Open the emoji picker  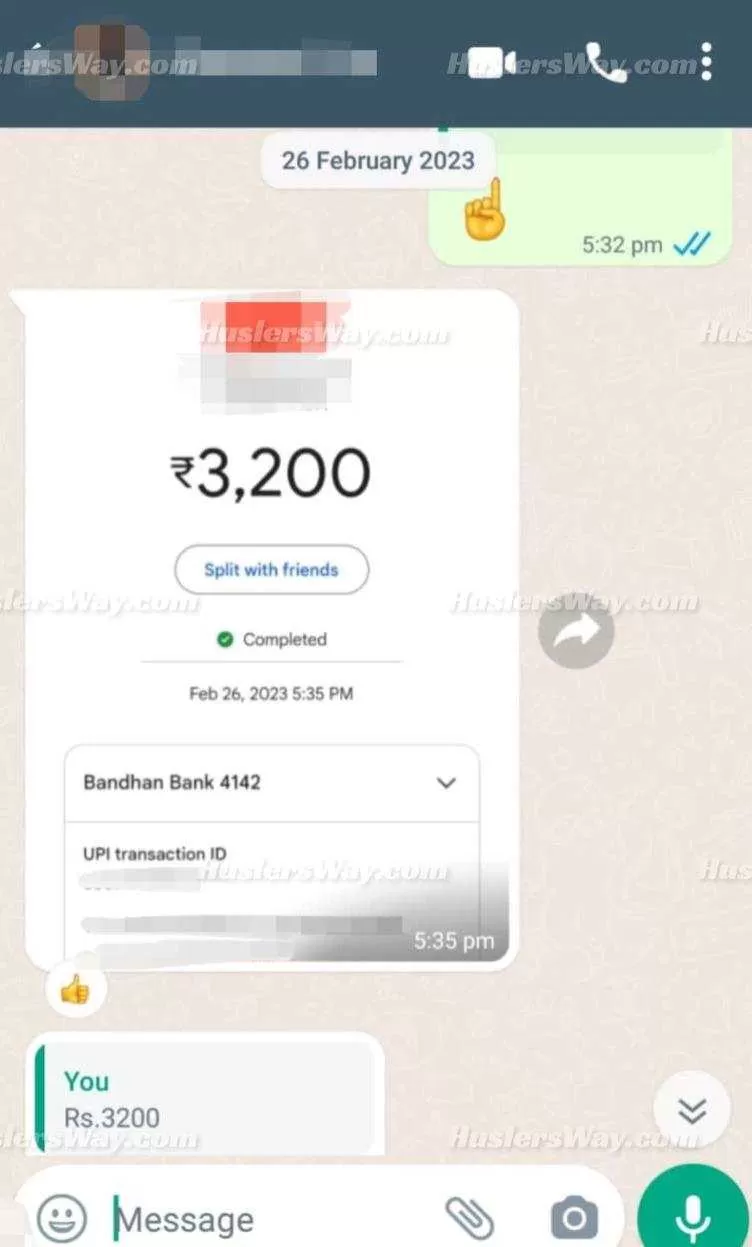tap(61, 1218)
